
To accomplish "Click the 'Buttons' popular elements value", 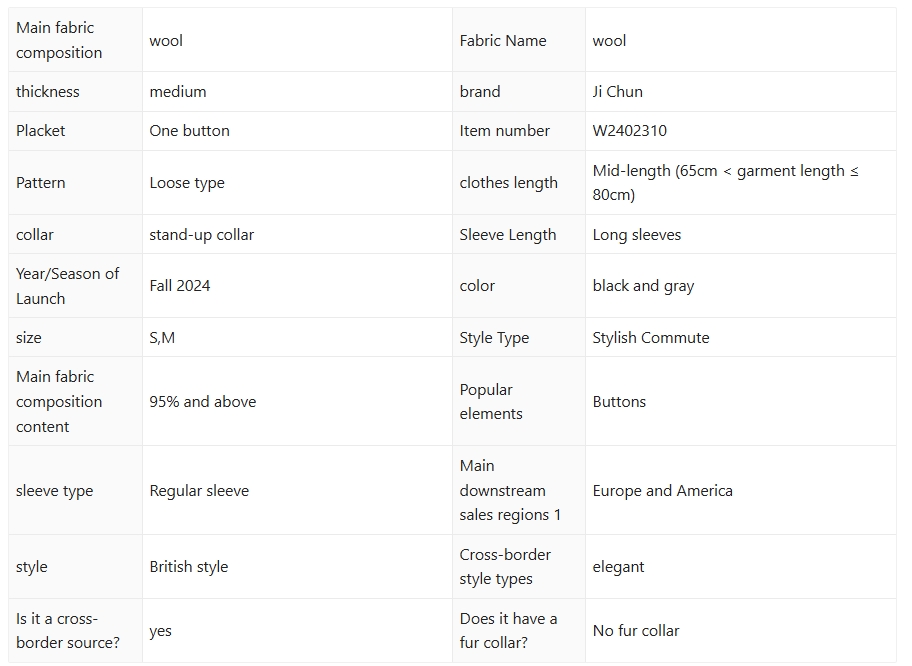I will point(619,402).
